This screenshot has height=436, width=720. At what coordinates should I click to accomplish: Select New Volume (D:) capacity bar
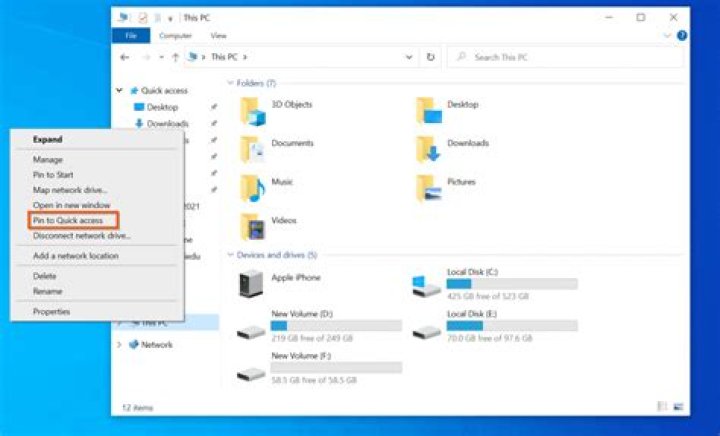(x=336, y=325)
